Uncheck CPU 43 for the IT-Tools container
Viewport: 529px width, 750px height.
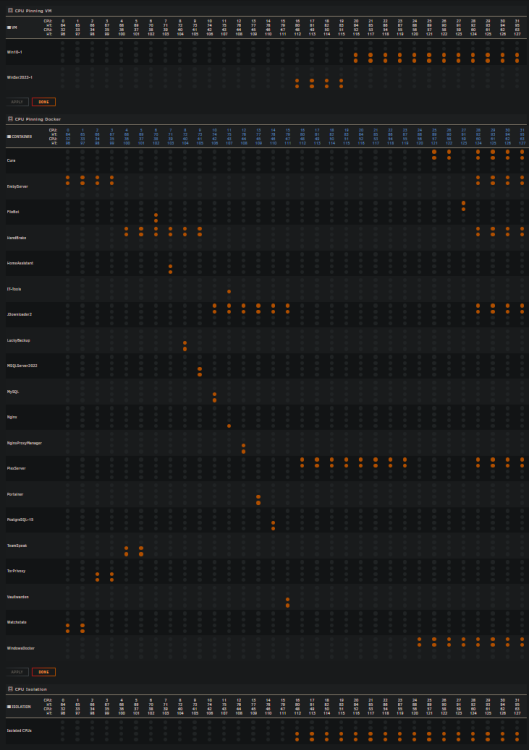click(229, 292)
